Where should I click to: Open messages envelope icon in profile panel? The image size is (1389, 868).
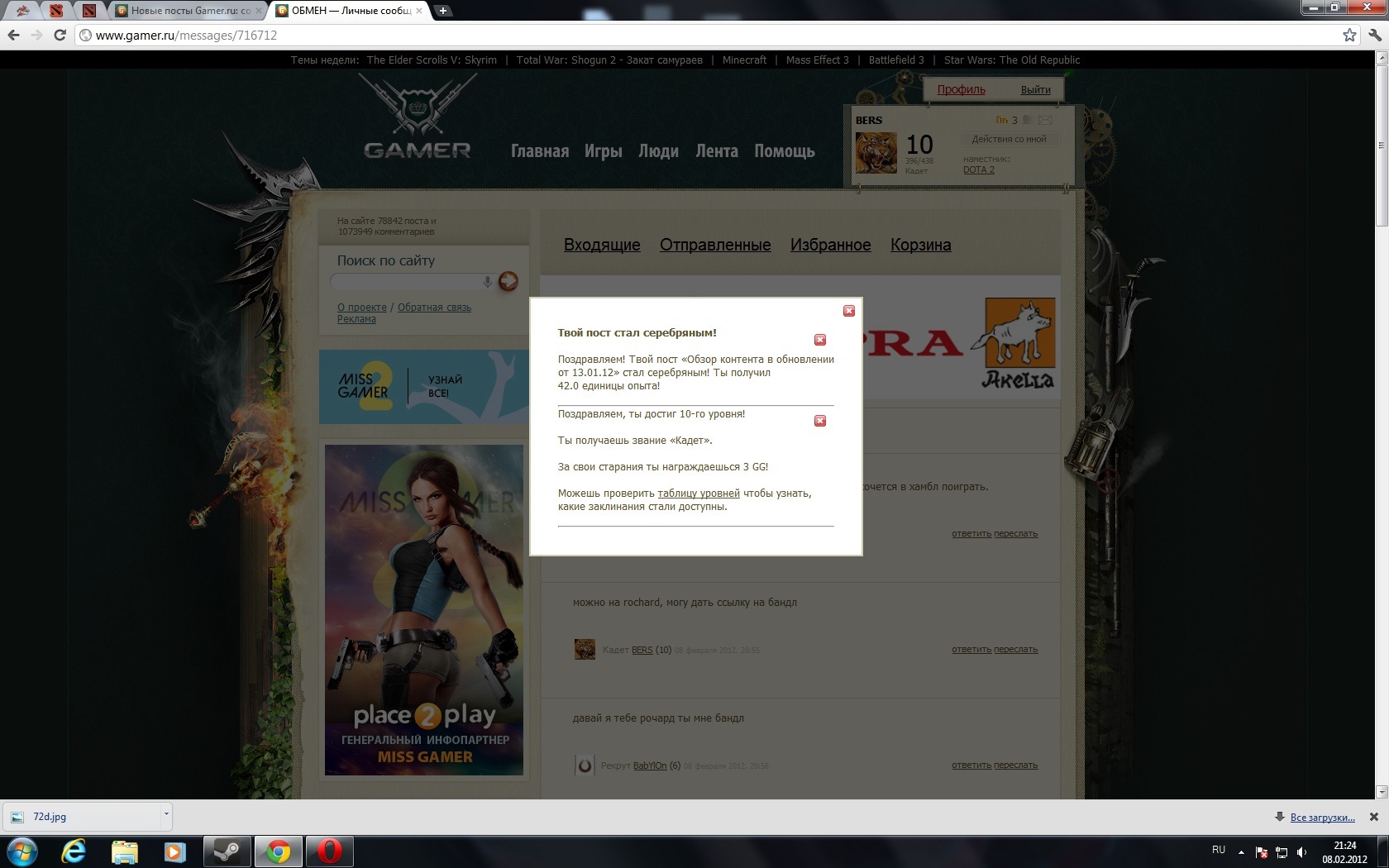tap(1045, 120)
